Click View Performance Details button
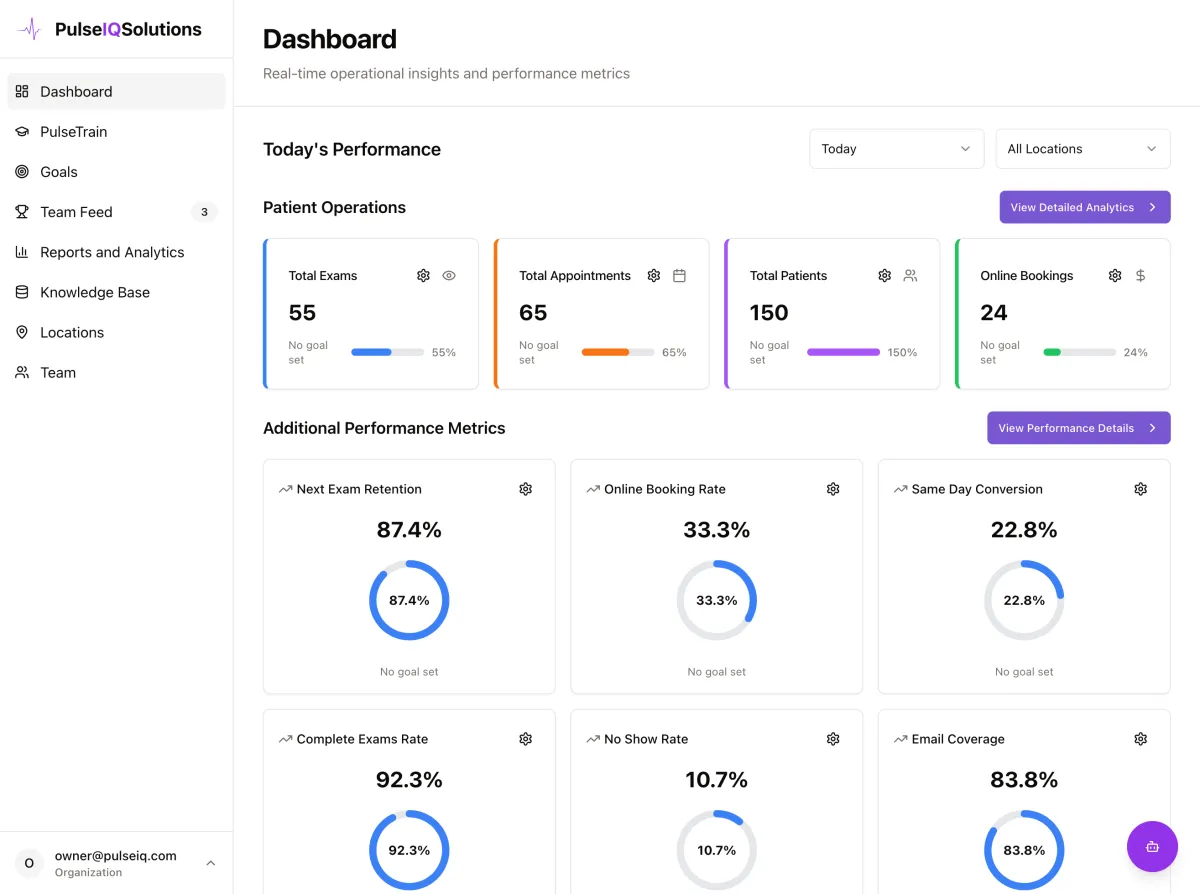Viewport: 1200px width, 894px height. [x=1078, y=428]
